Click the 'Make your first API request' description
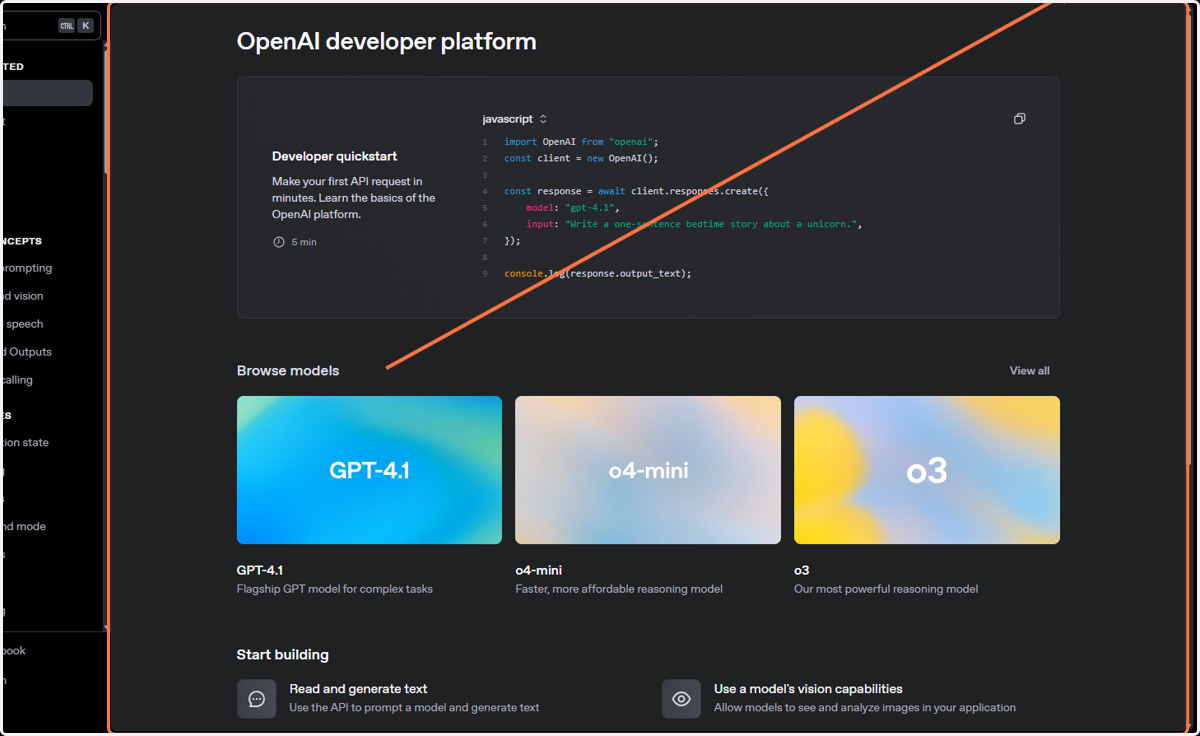This screenshot has width=1200, height=736. point(354,198)
